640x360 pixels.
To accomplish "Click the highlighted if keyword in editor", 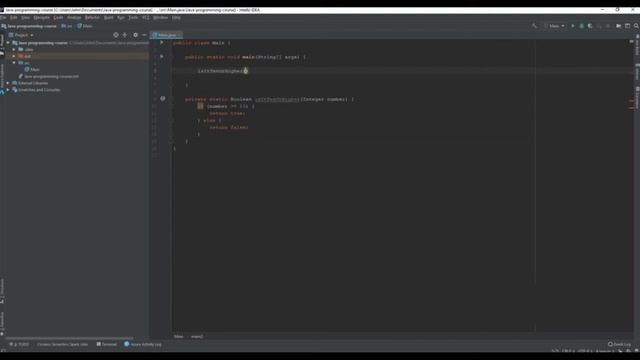I will (x=200, y=106).
